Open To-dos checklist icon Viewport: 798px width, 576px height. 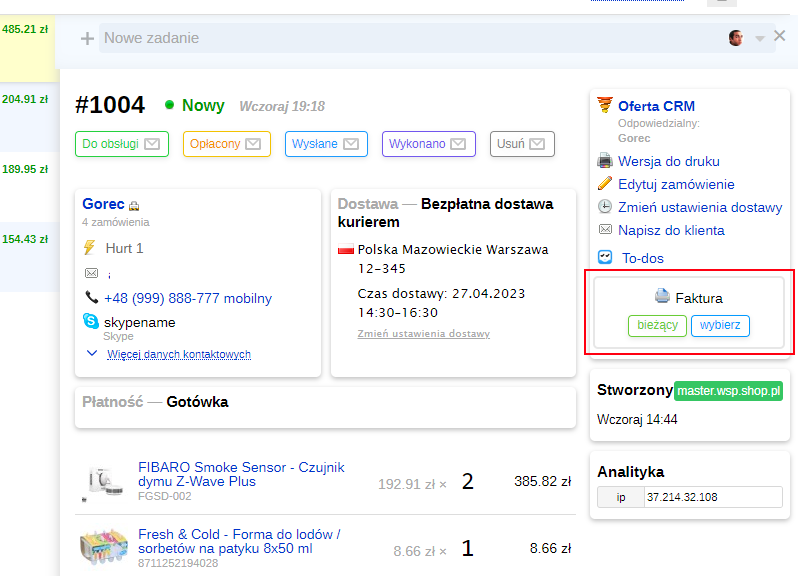605,257
